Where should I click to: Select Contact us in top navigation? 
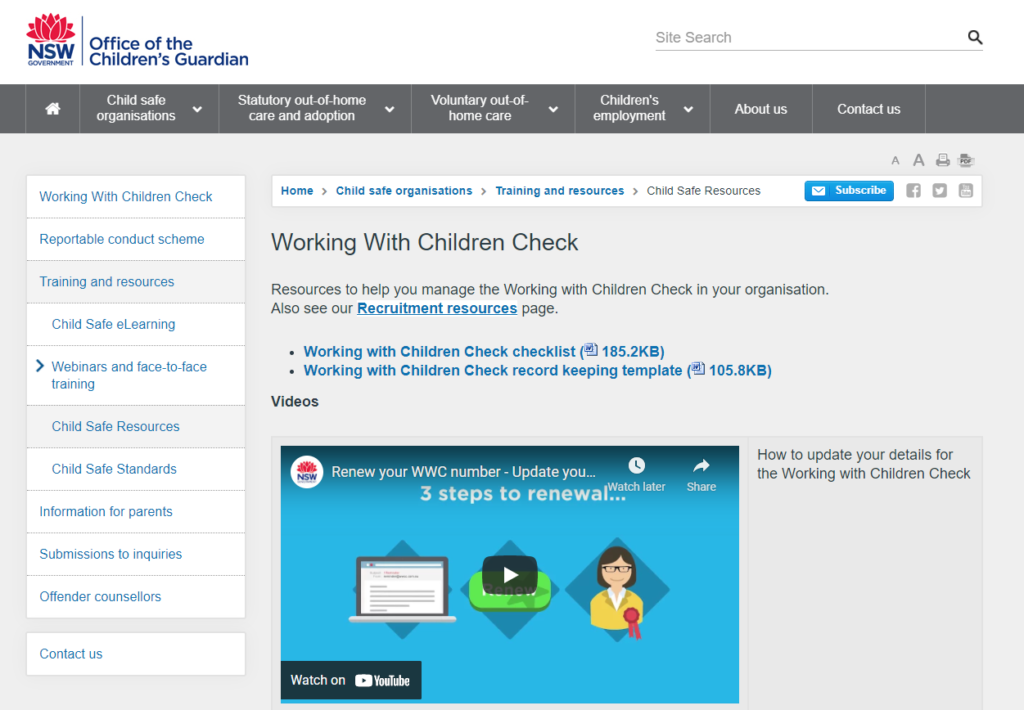pyautogui.click(x=868, y=108)
